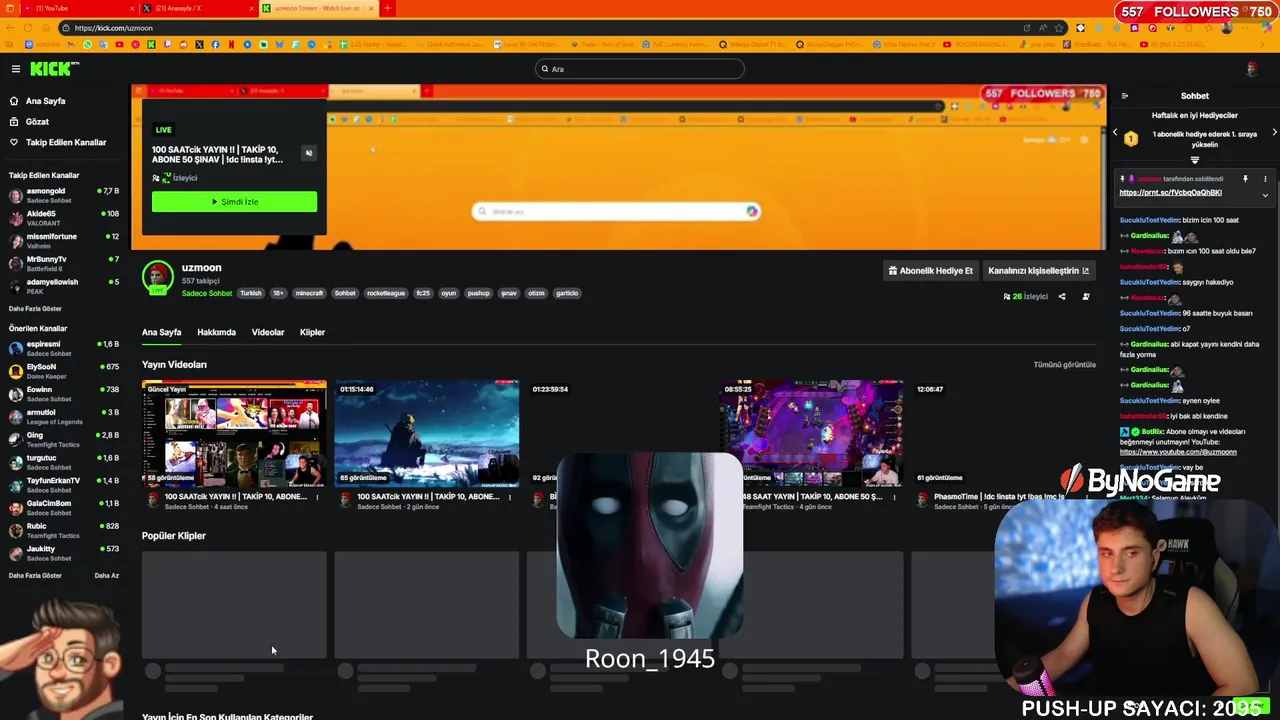1280x720 pixels.
Task: Bookmark page with the star icon
Action: click(x=1059, y=28)
